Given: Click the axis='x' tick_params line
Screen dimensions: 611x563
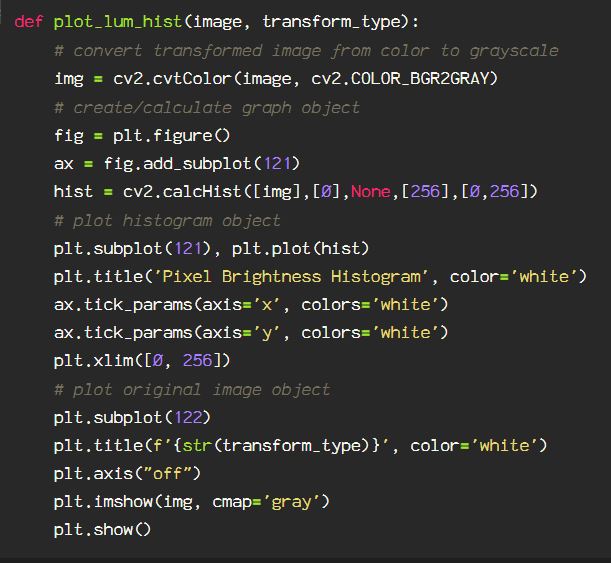Looking at the screenshot, I should point(251,304).
